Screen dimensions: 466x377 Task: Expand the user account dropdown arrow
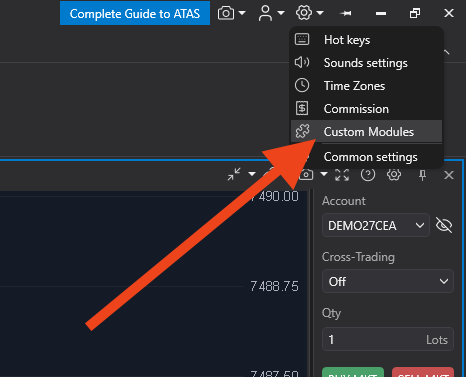pyautogui.click(x=281, y=13)
